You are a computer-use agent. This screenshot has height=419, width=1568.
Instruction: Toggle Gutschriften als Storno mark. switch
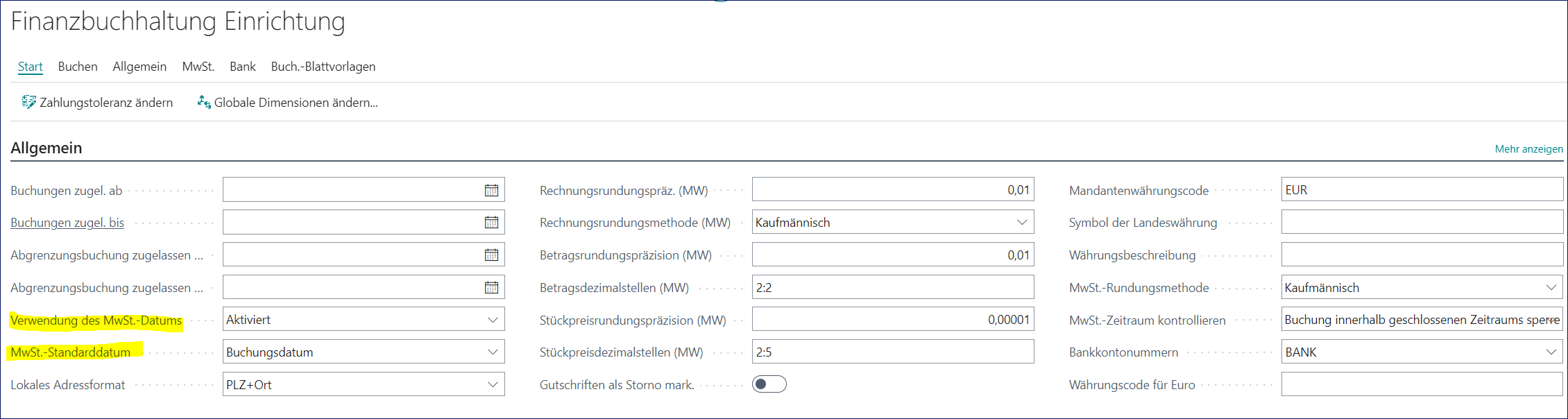pyautogui.click(x=769, y=384)
